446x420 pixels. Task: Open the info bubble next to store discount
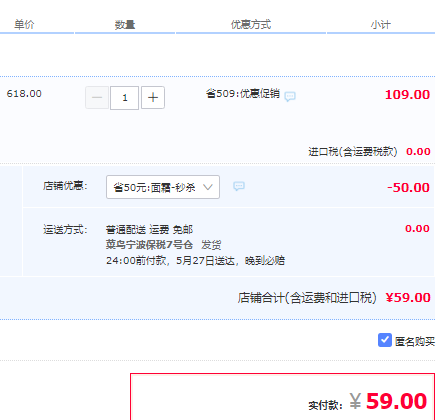point(239,186)
